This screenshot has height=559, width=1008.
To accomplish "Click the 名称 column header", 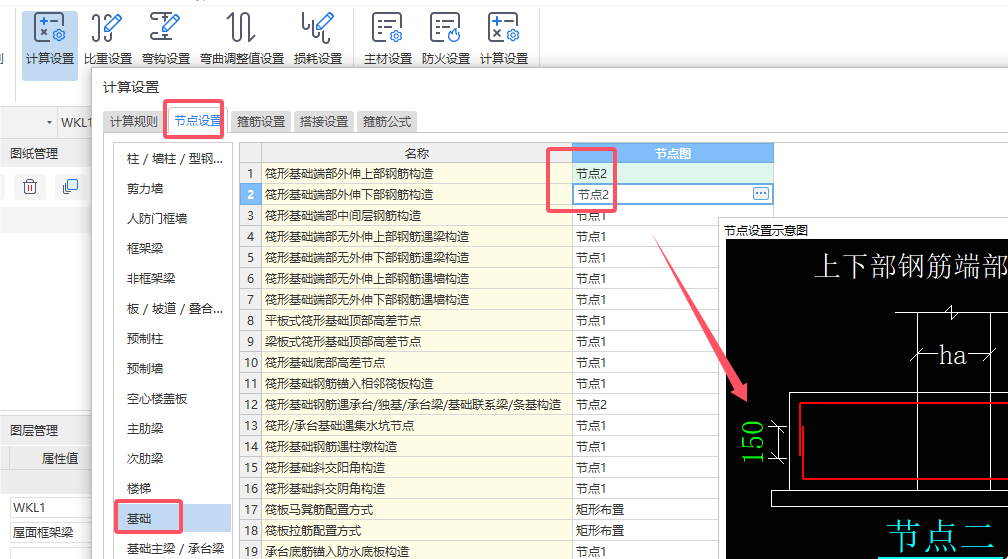I will tap(417, 153).
